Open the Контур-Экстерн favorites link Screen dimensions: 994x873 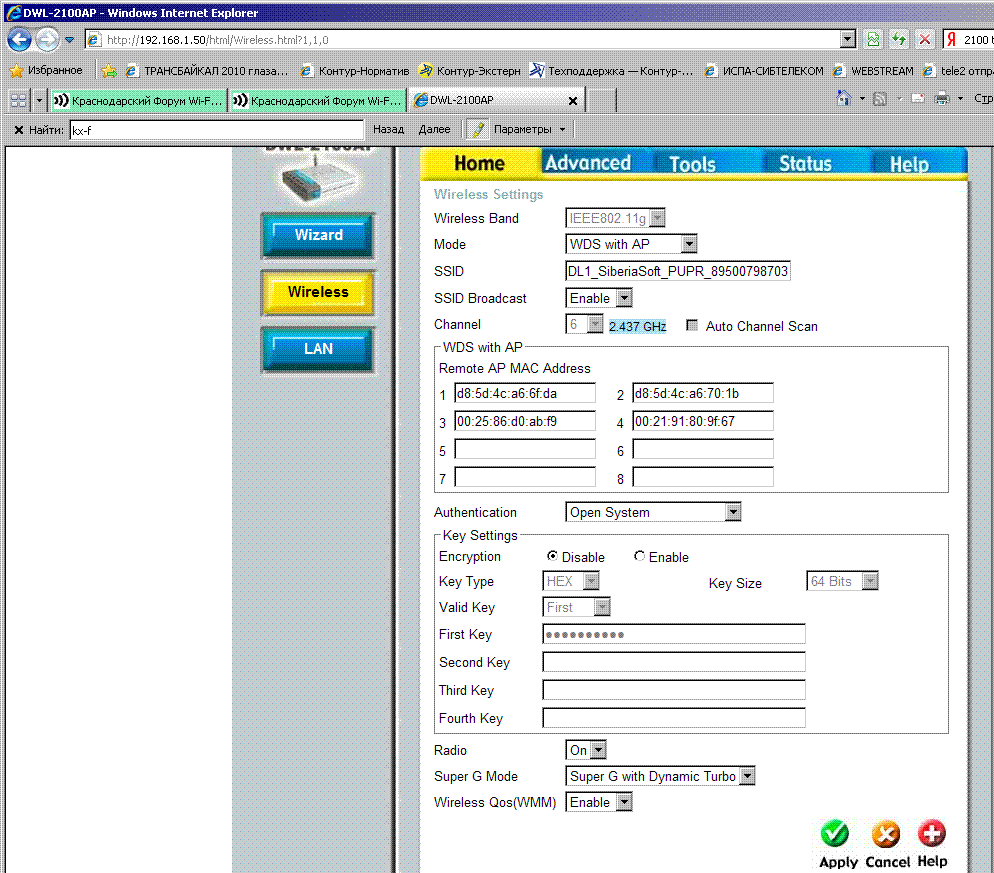pyautogui.click(x=470, y=70)
